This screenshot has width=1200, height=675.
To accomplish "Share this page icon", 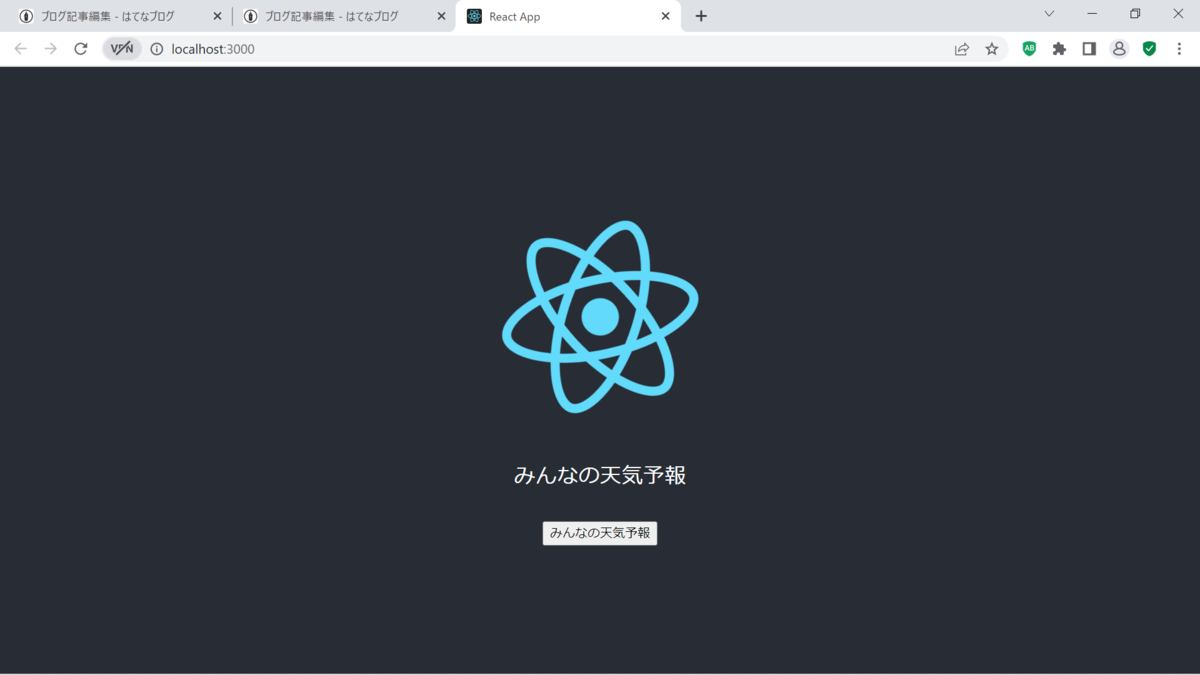I will tap(961, 48).
